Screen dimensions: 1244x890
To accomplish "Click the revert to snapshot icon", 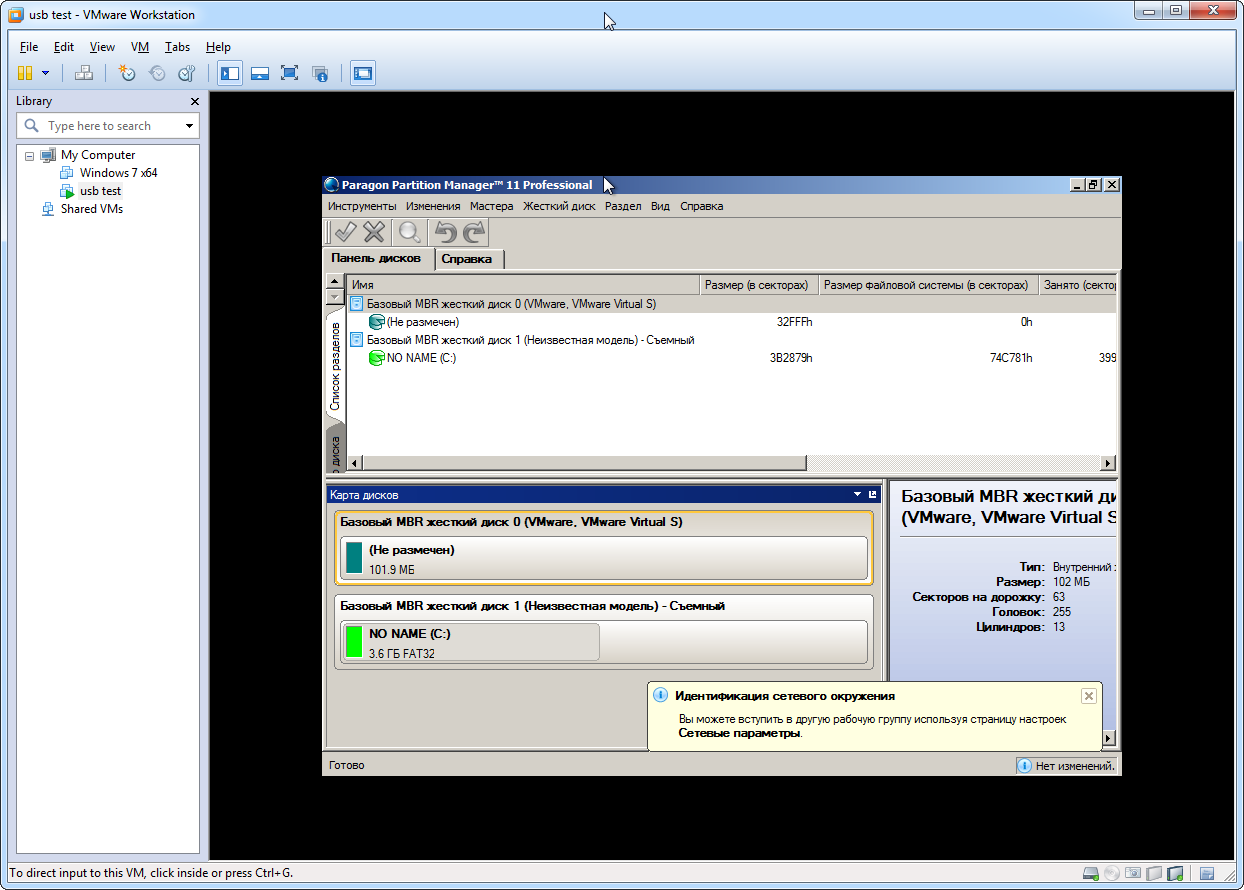I will 157,73.
